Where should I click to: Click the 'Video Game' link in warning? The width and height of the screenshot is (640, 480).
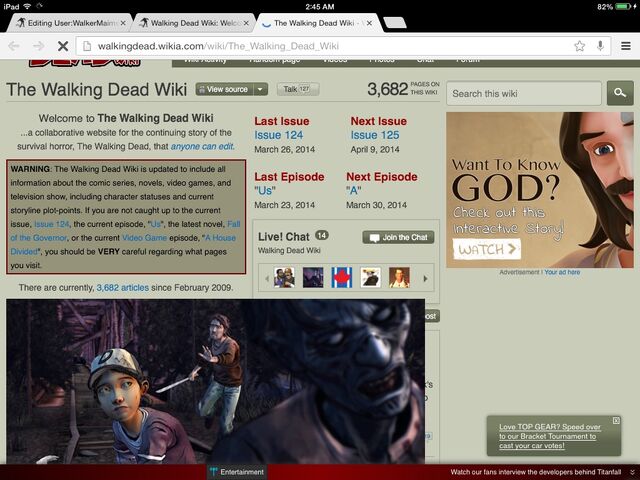coord(144,238)
